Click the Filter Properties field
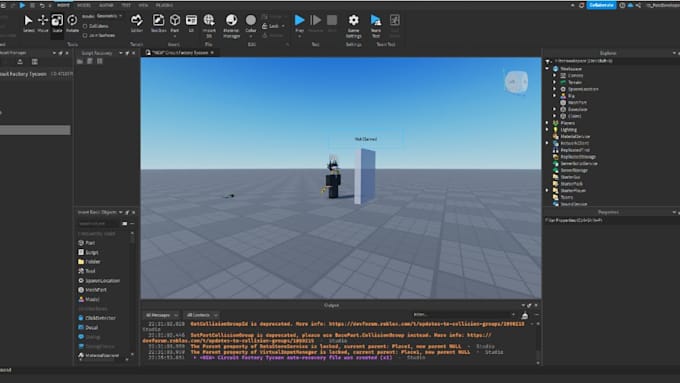 [611, 220]
